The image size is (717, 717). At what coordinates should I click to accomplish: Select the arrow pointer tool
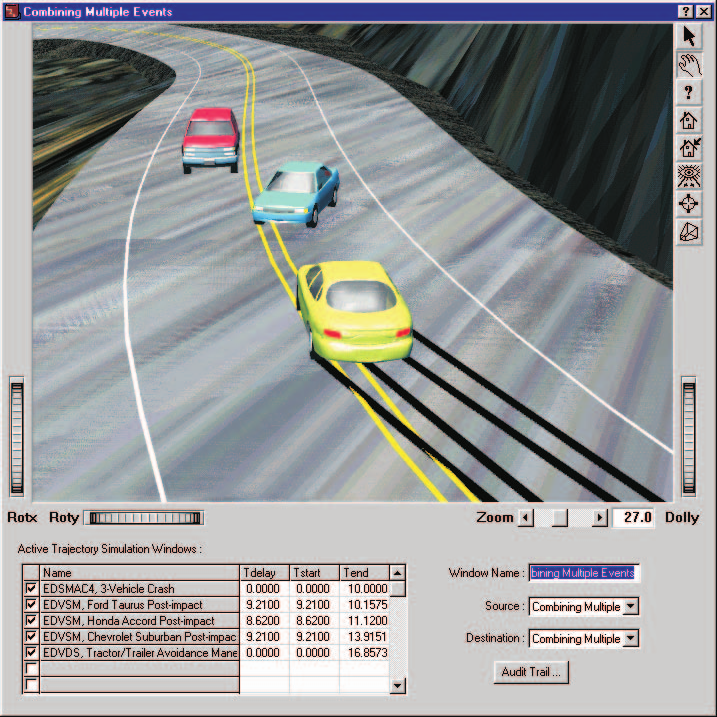(x=689, y=37)
